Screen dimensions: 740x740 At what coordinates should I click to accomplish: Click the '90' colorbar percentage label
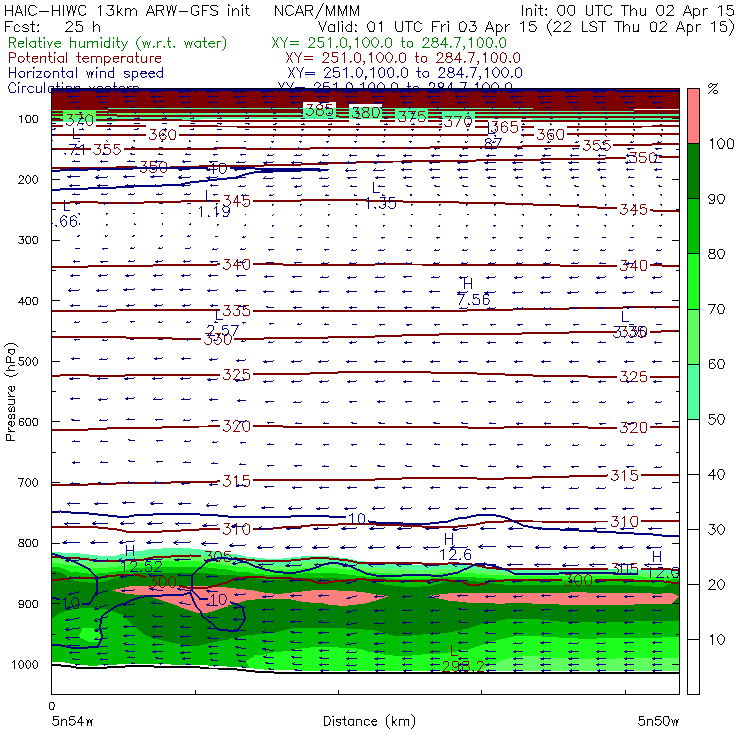716,199
